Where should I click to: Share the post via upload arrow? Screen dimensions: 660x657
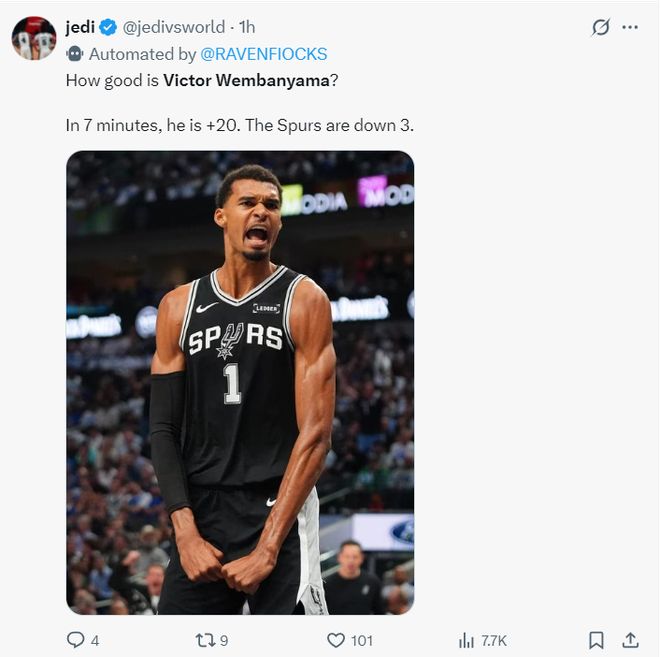click(x=630, y=640)
